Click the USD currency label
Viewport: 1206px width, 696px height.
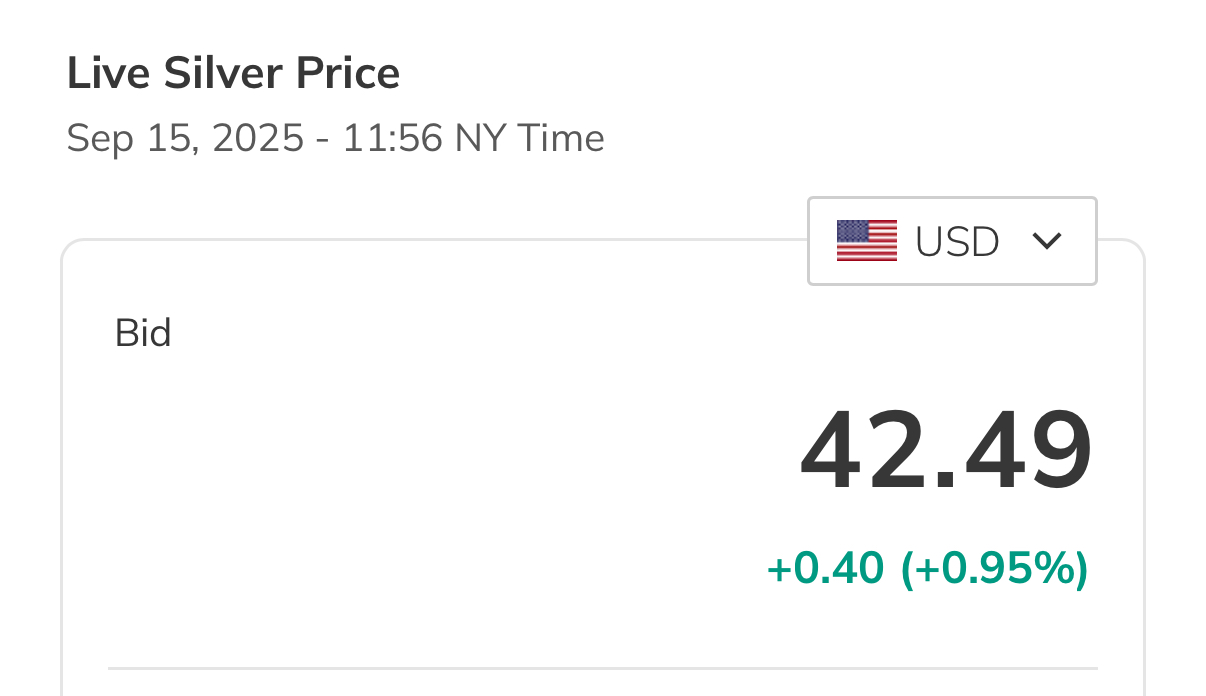pyautogui.click(x=957, y=242)
